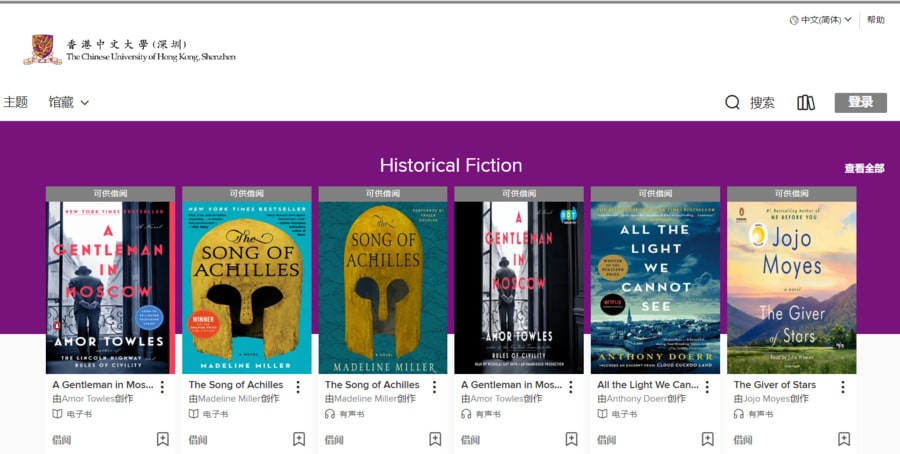Open A Gentleman in Moscow audiobook cover
Screen dimensions: 900x454
point(519,288)
